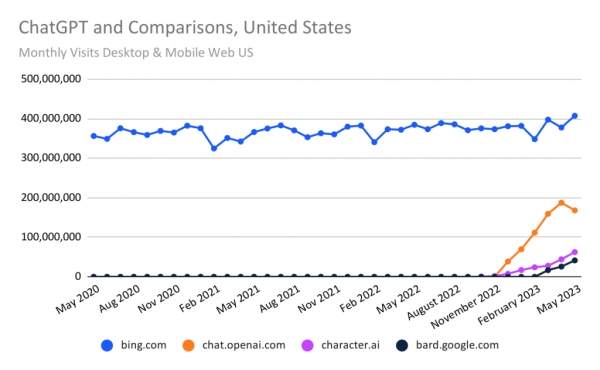Screen dimensions: 600x370
Task: Click the Aug 2021 x-axis label
Action: point(280,299)
